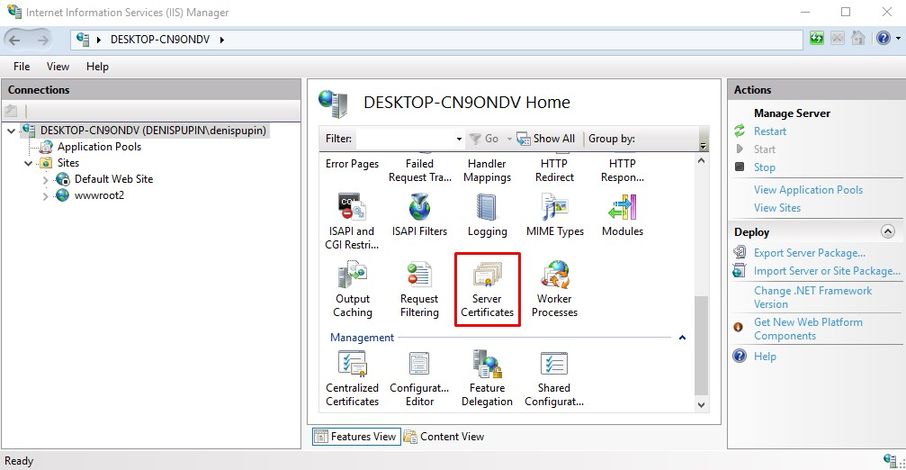Open the File menu
The image size is (906, 470).
click(21, 66)
